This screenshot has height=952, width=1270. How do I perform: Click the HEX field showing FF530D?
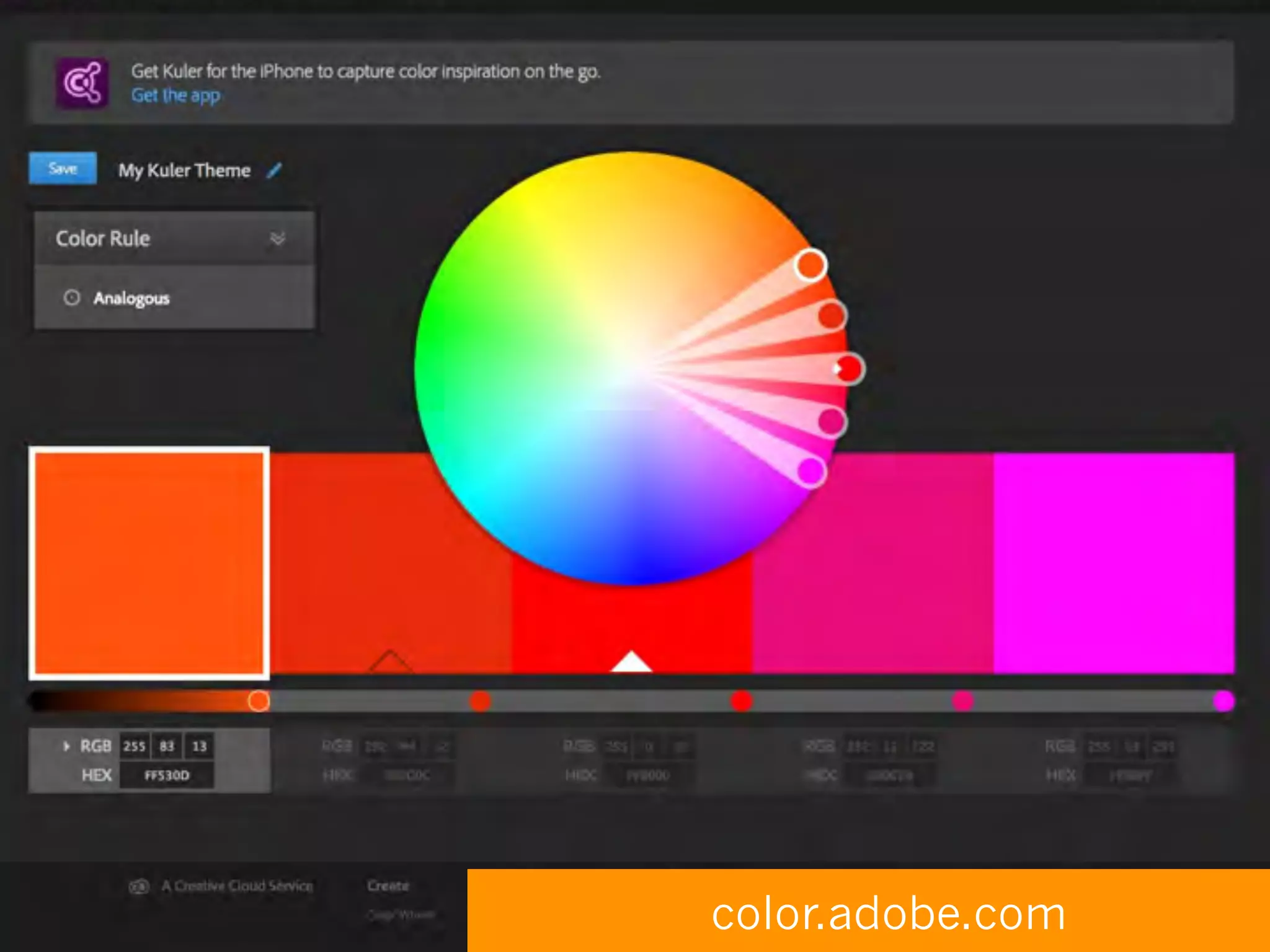coord(167,775)
